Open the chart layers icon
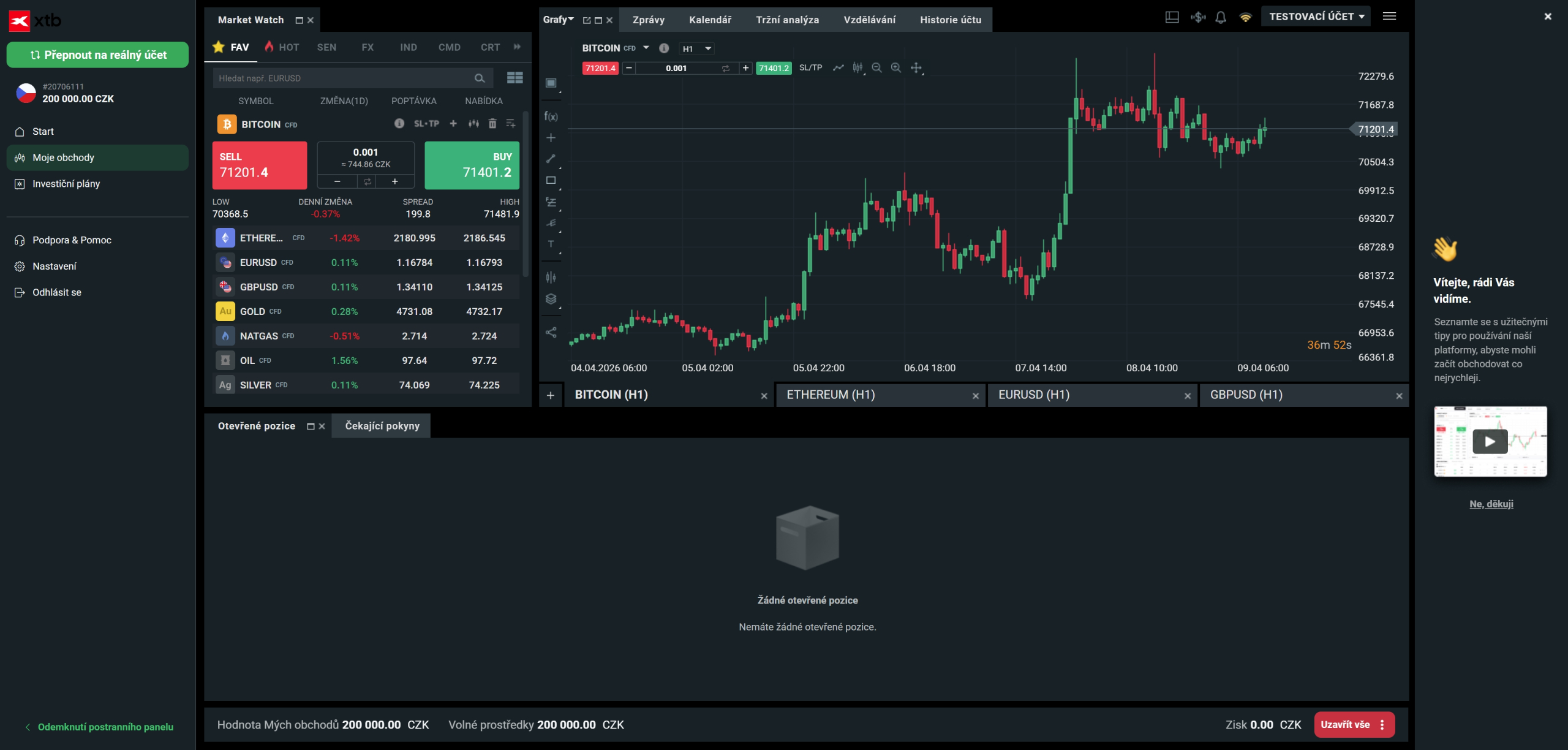 pyautogui.click(x=551, y=299)
